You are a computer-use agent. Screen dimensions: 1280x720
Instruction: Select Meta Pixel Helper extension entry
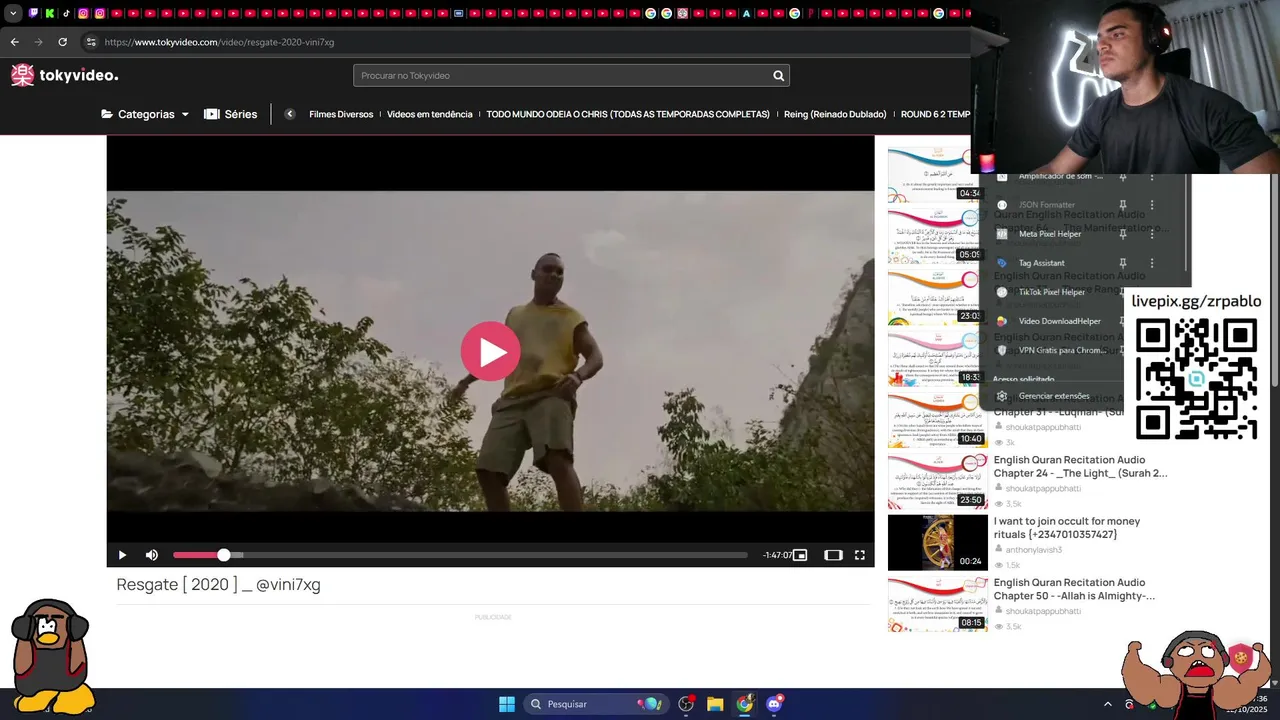click(x=1050, y=234)
